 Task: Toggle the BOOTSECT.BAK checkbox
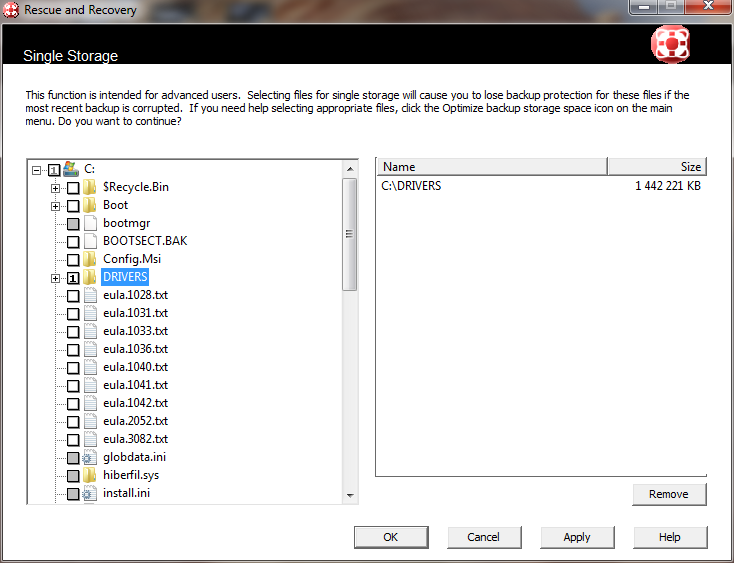click(73, 241)
